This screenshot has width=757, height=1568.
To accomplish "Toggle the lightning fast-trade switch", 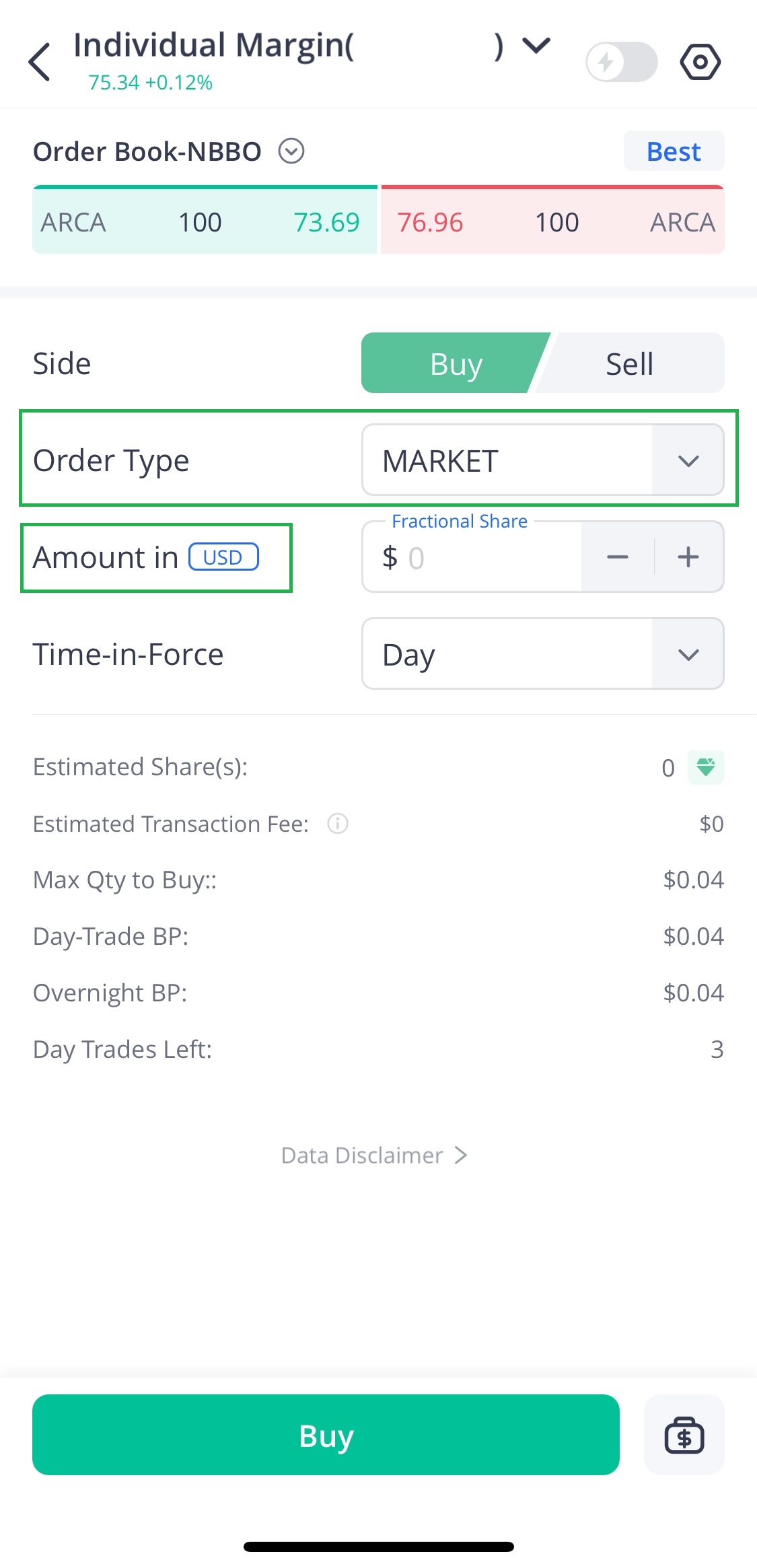I will click(x=621, y=62).
